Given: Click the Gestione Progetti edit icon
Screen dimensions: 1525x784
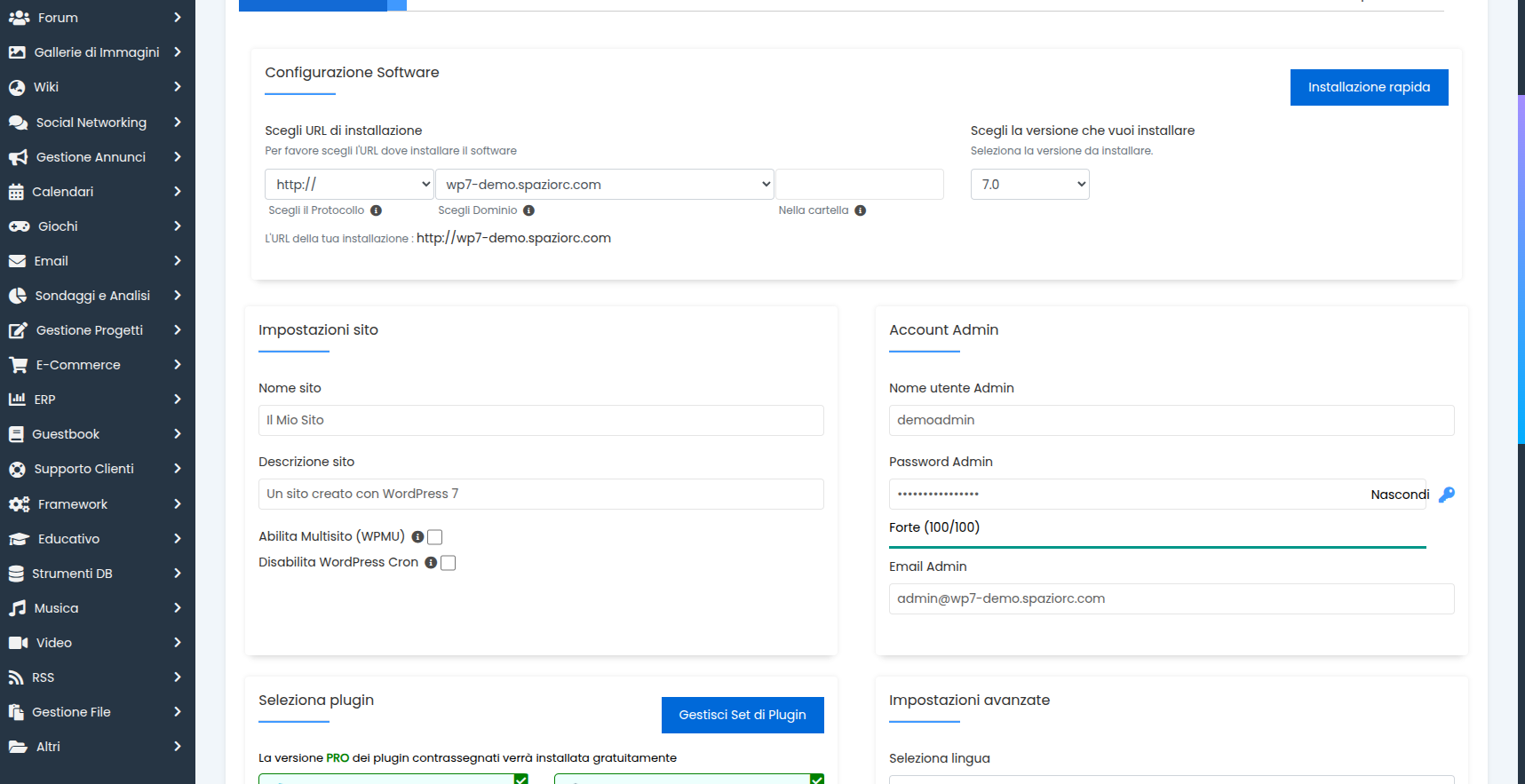Looking at the screenshot, I should click(x=18, y=330).
